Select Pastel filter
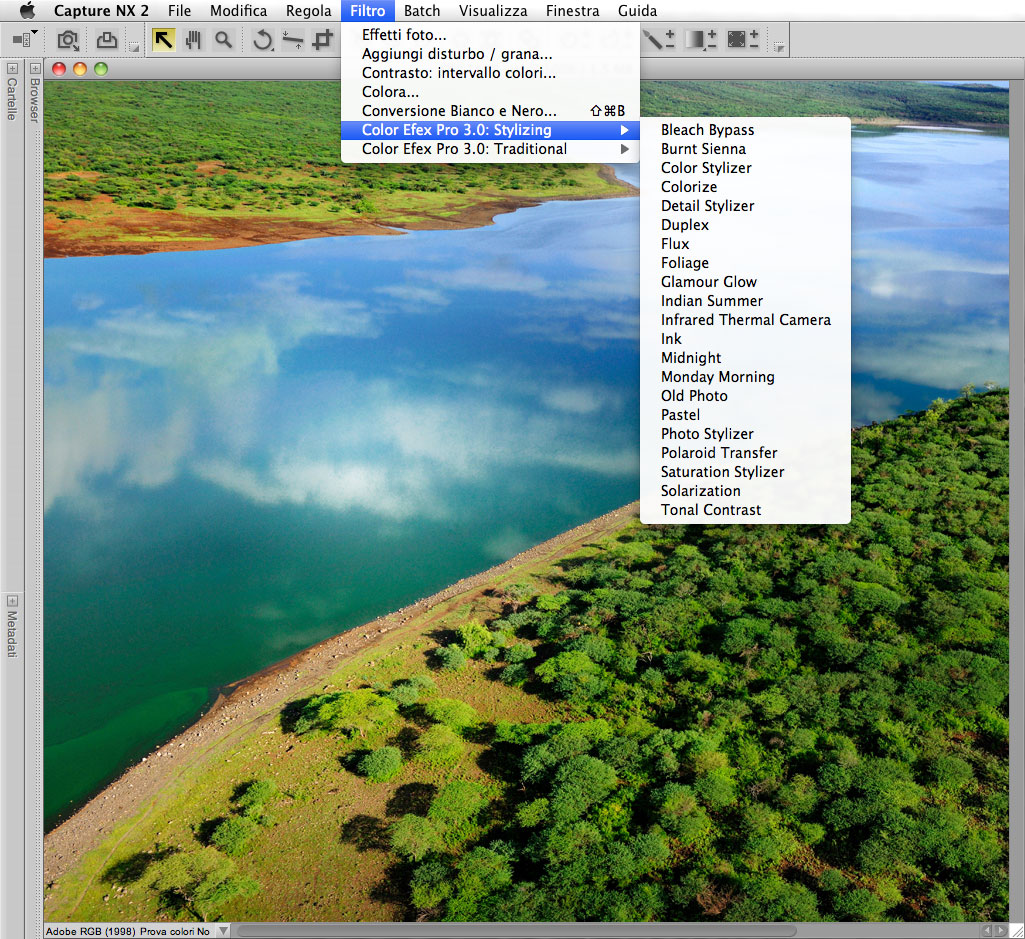 pos(745,415)
